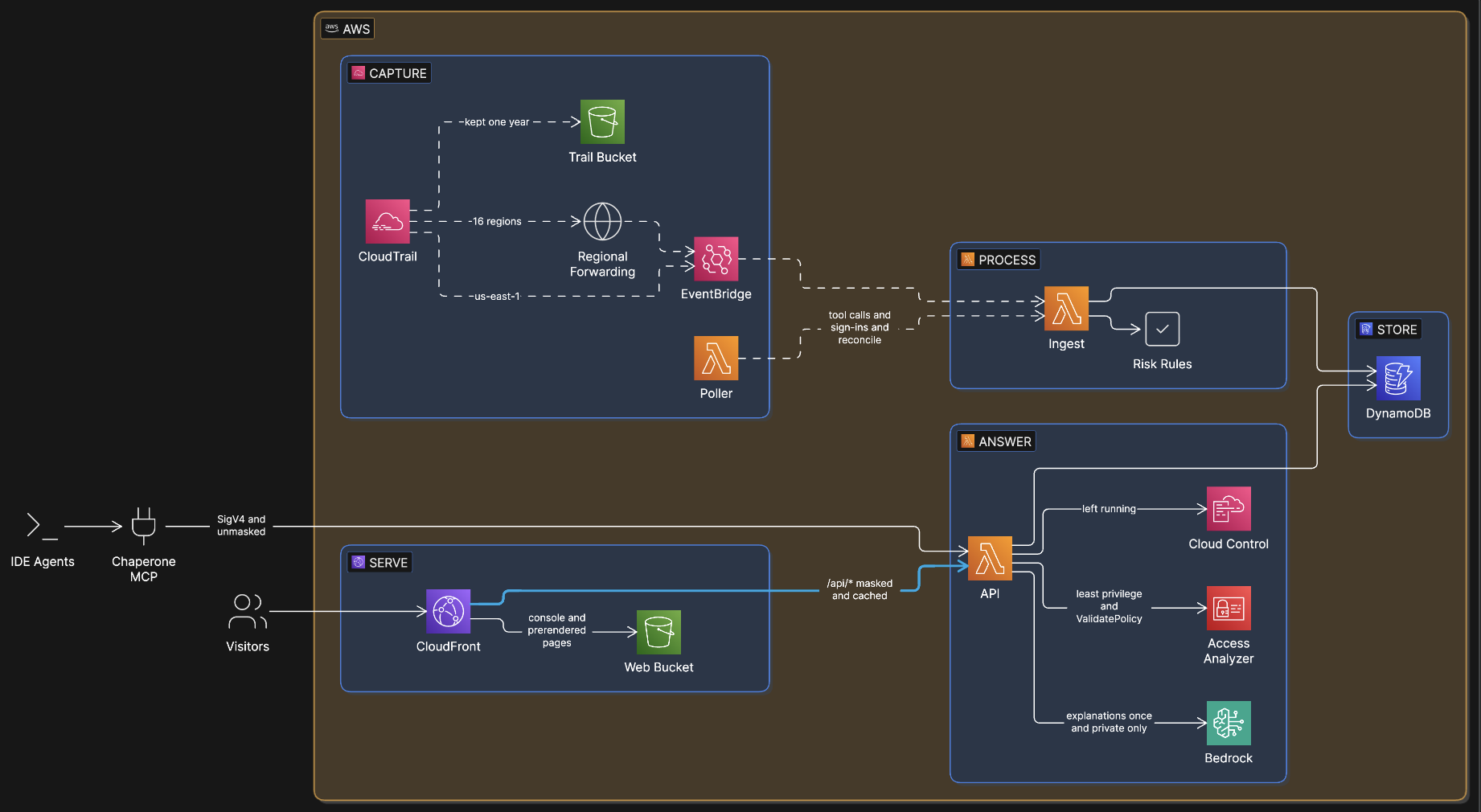
Task: Select the '/api/* masked and cached' label
Action: [x=859, y=589]
